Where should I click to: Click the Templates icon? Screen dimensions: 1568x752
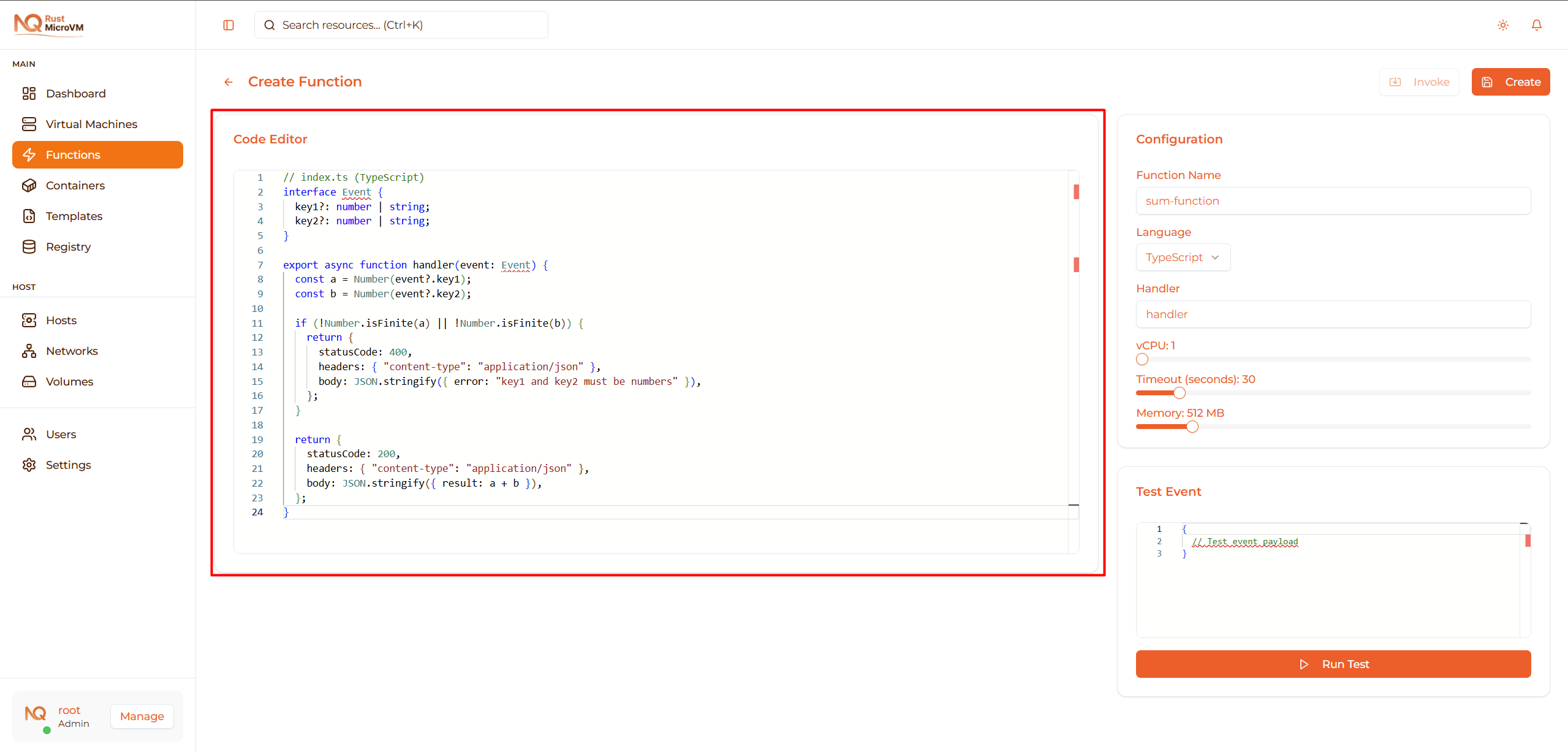click(29, 216)
